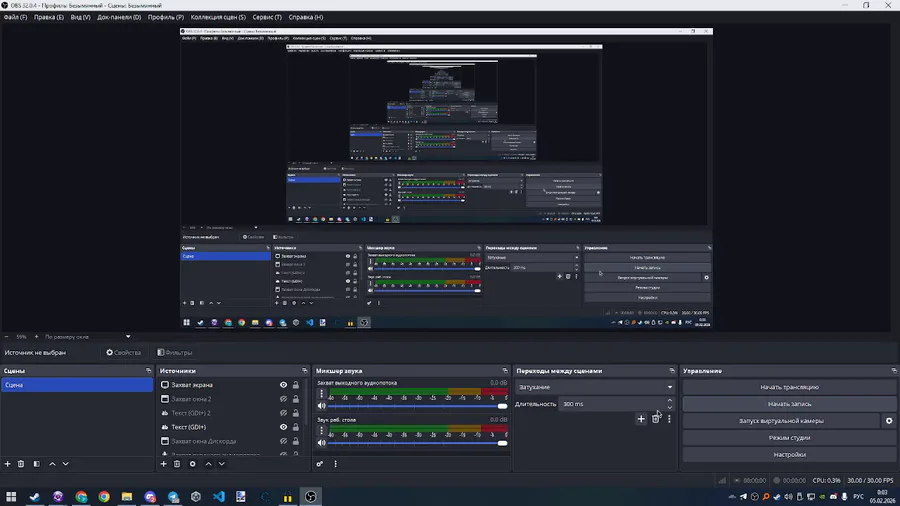Click Начать трансляцию button
The image size is (900, 506).
tap(789, 387)
